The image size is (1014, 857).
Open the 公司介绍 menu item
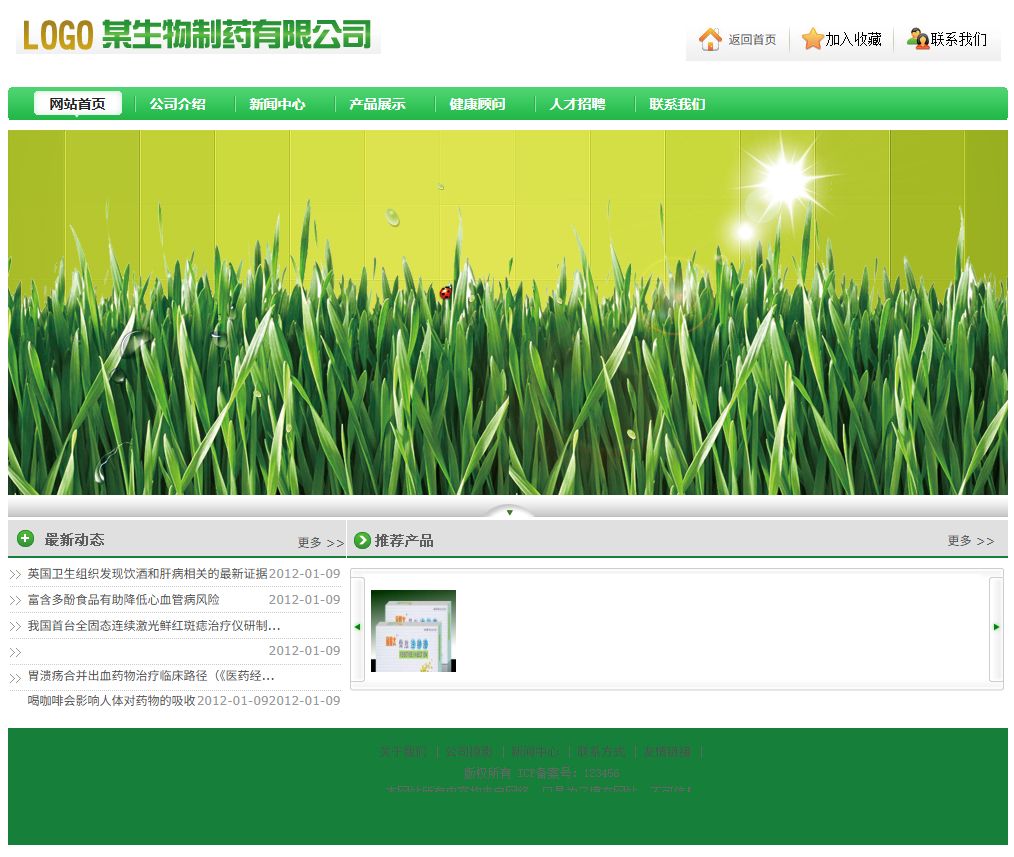177,104
